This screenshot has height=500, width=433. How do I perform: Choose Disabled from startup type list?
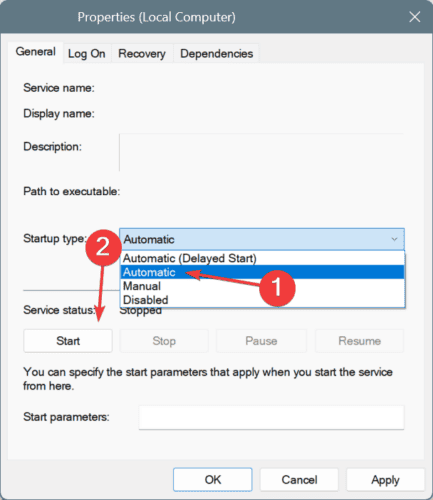click(262, 300)
